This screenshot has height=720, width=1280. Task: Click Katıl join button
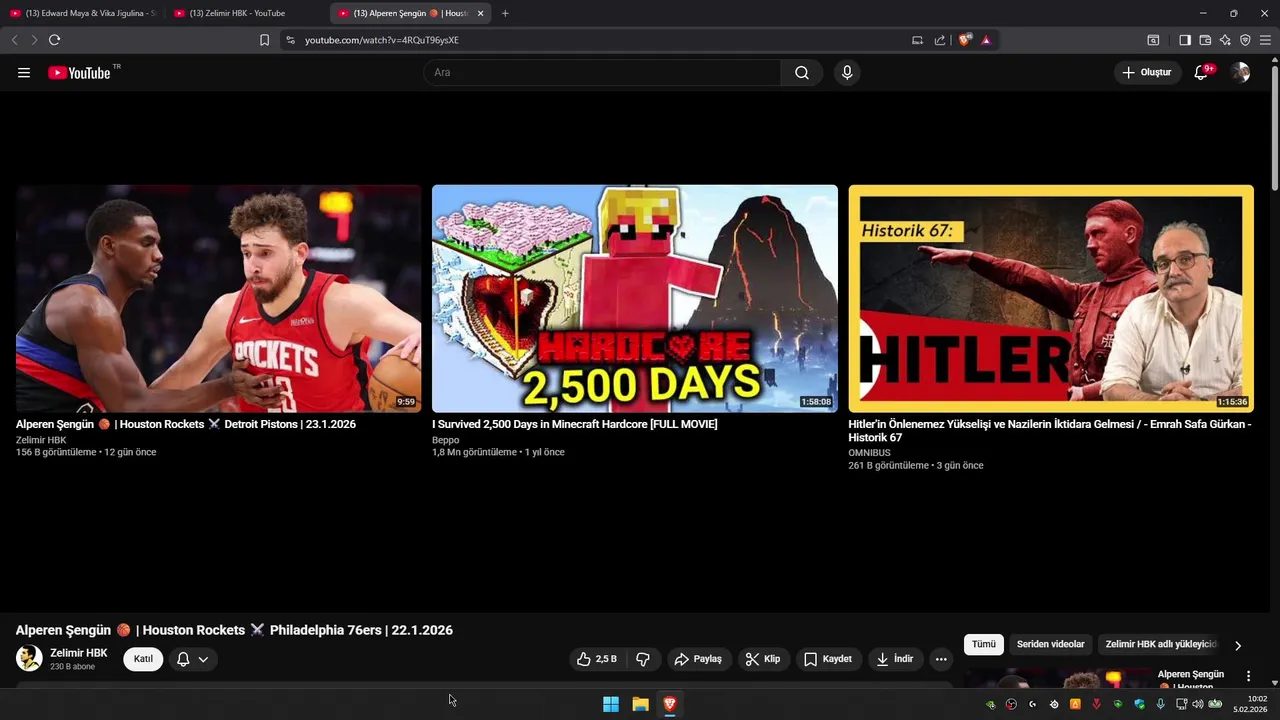pos(143,659)
